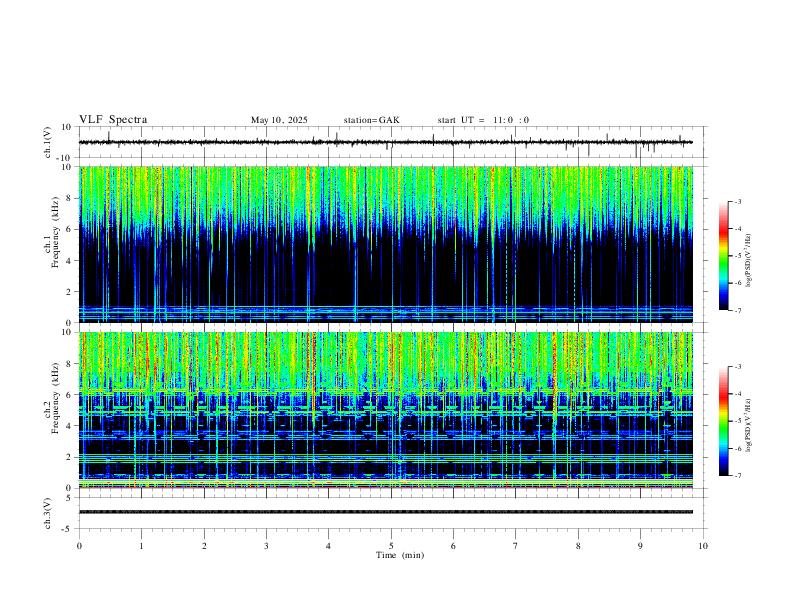This screenshot has height=612, width=792.
Task: Select the date text "May 10, 2025"
Action: (279, 120)
